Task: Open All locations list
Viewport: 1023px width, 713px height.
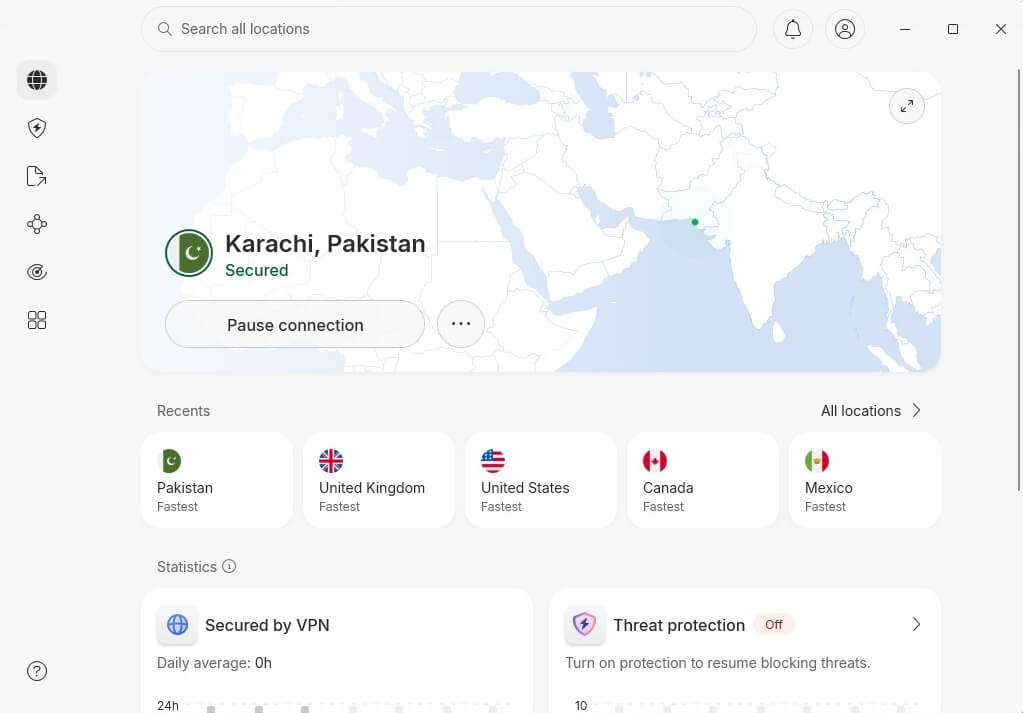Action: point(871,411)
